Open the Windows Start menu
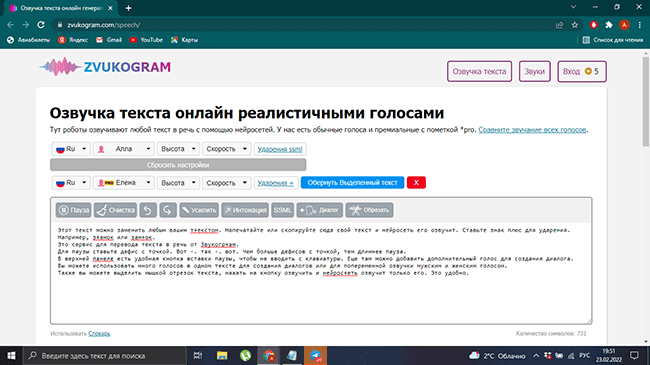Screen dimensions: 650x365 [x=11, y=355]
